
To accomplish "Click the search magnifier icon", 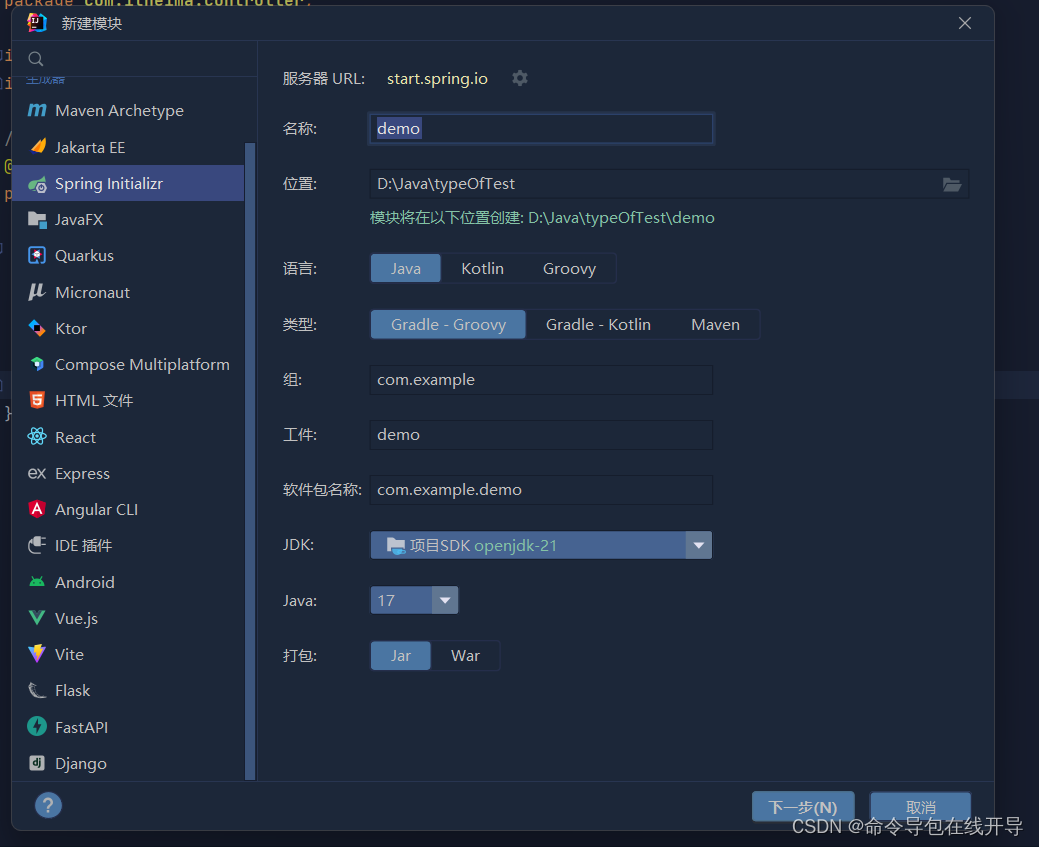I will tap(36, 59).
